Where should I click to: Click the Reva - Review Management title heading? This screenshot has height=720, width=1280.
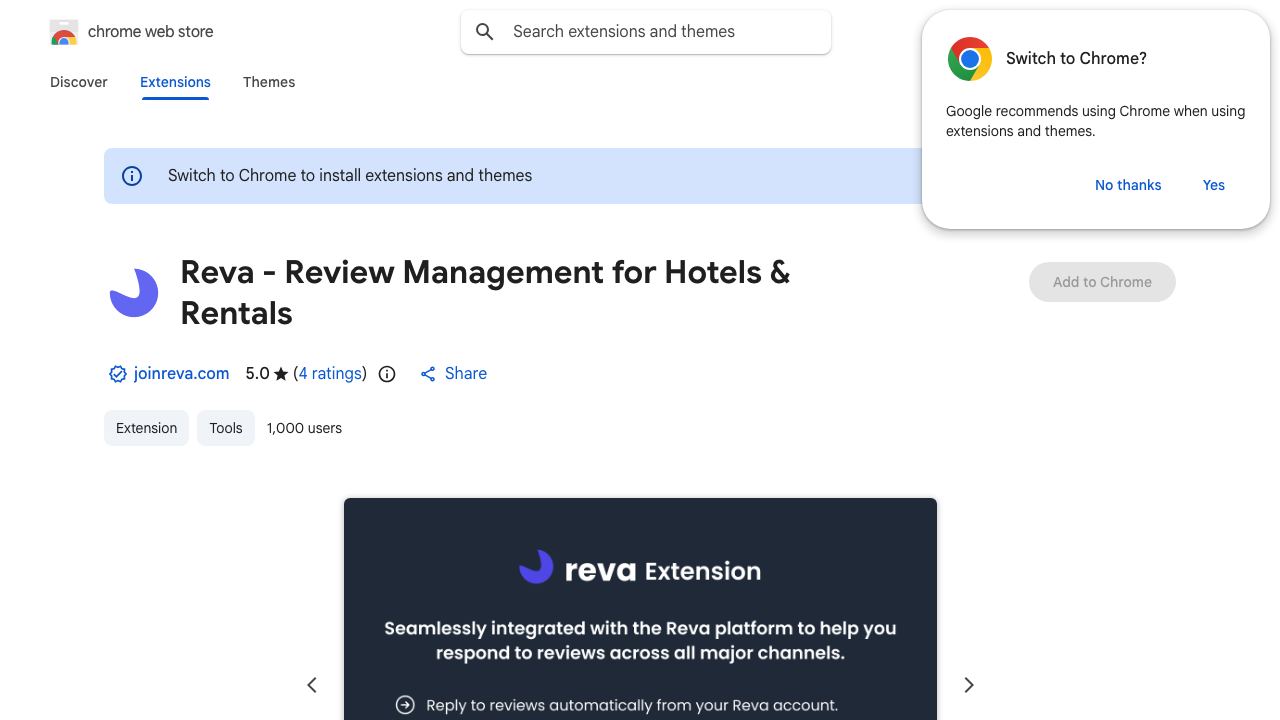(x=485, y=292)
